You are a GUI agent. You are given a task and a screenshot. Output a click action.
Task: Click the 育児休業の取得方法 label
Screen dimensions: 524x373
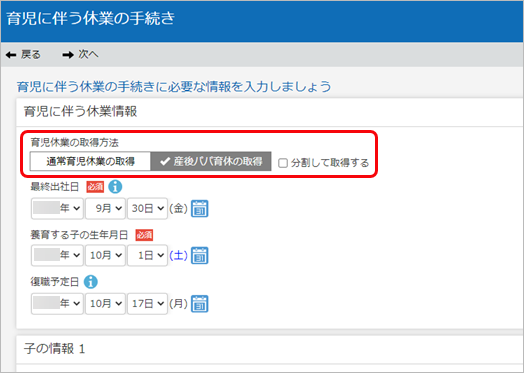pos(75,143)
